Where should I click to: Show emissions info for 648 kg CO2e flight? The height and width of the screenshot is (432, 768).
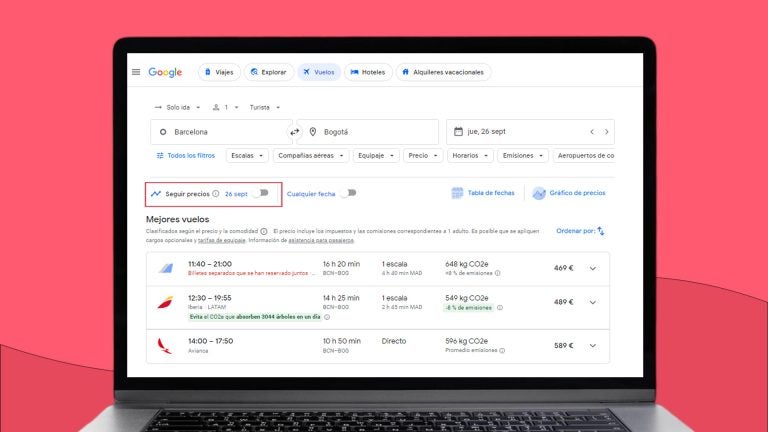498,273
